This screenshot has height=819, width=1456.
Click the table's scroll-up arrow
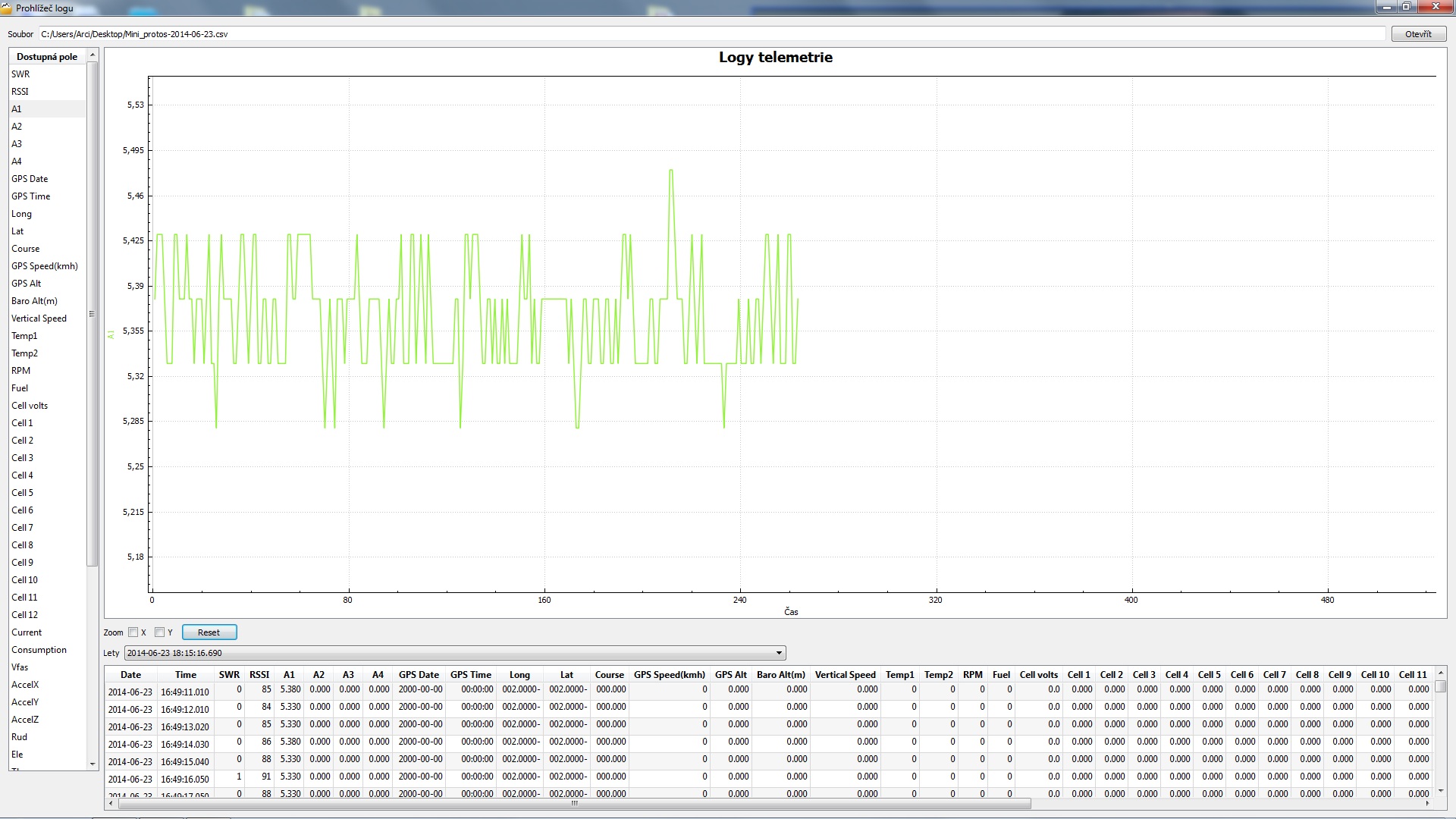pyautogui.click(x=1441, y=673)
